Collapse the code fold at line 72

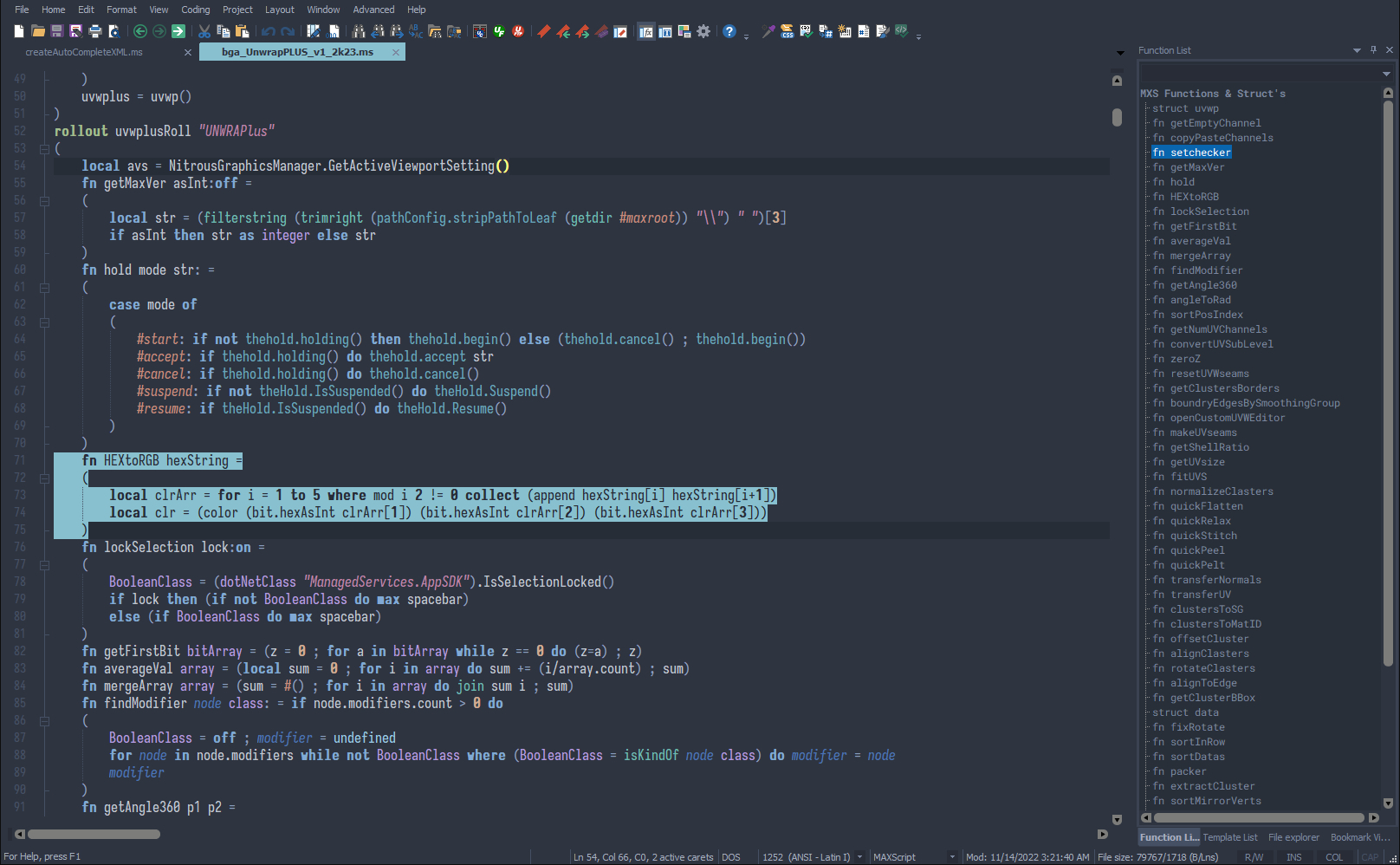(x=44, y=478)
